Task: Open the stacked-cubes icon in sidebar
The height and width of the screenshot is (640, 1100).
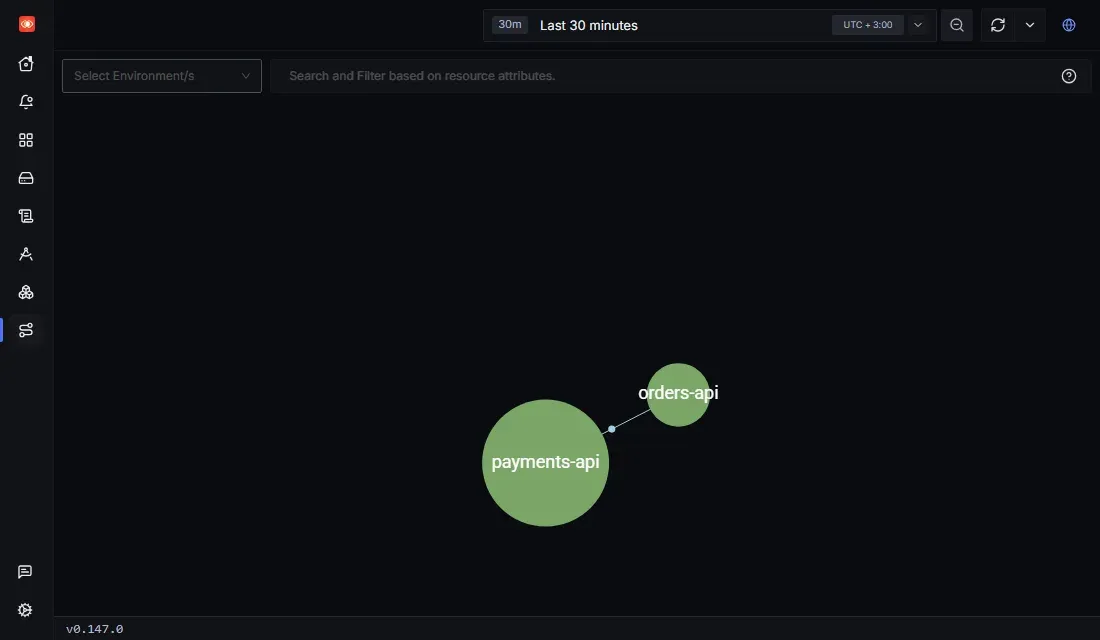Action: 26,292
